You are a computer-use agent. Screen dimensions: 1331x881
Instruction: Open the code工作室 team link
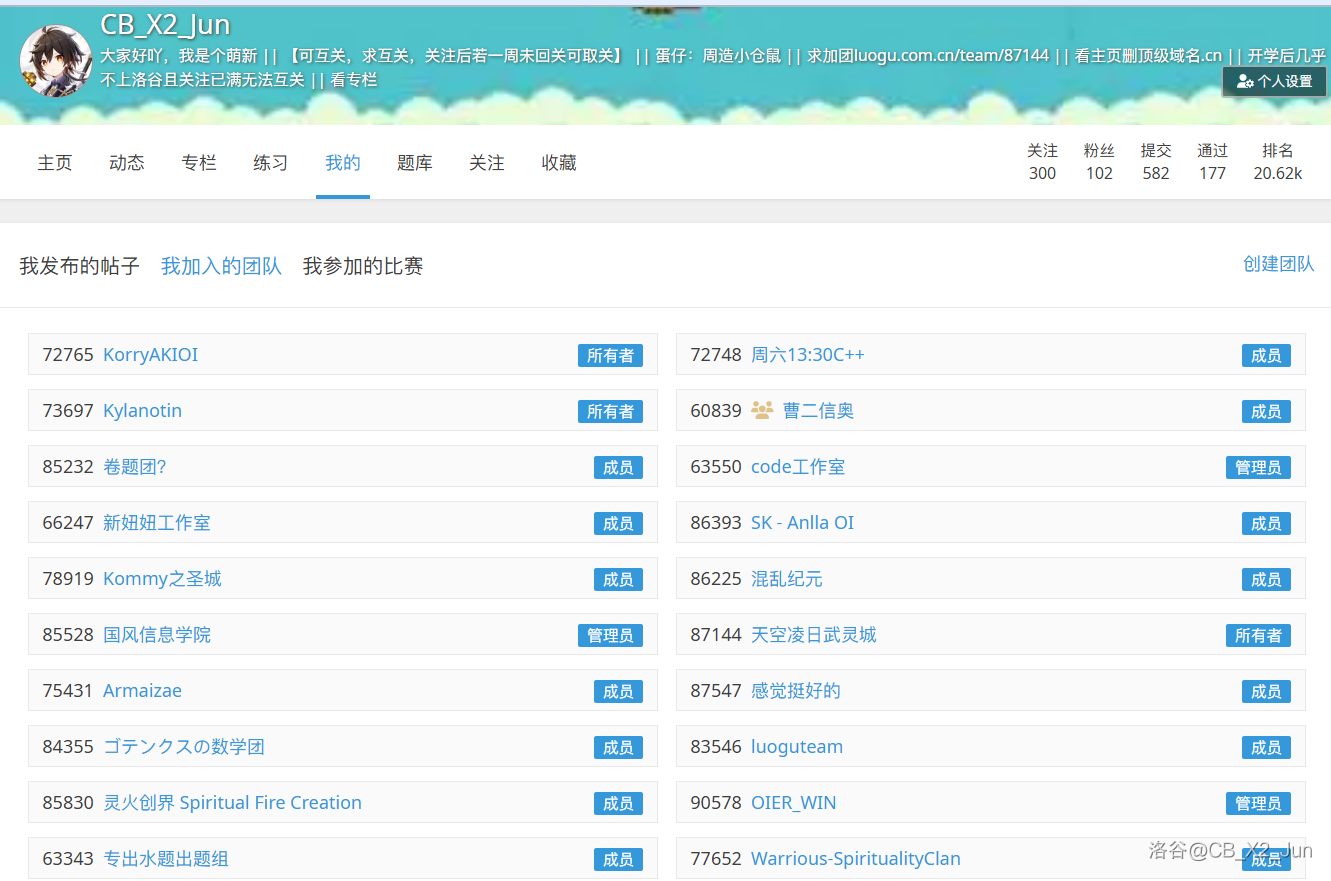click(x=797, y=467)
